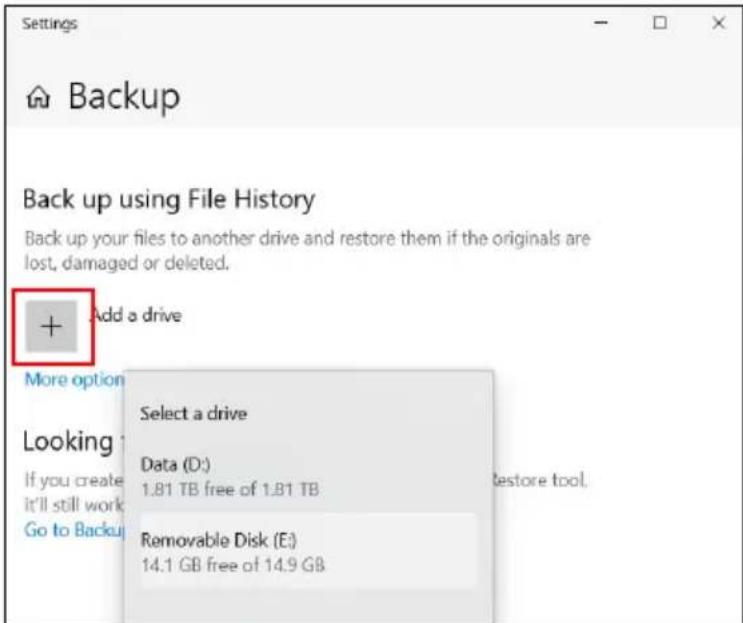Click the Backup page heading

pyautogui.click(x=124, y=96)
